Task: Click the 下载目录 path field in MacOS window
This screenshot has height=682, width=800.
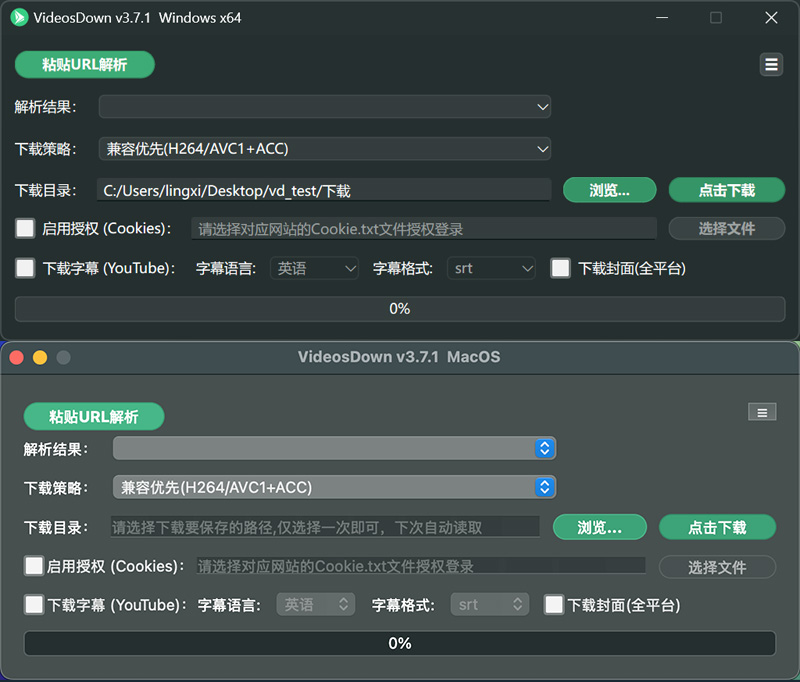Action: 325,526
